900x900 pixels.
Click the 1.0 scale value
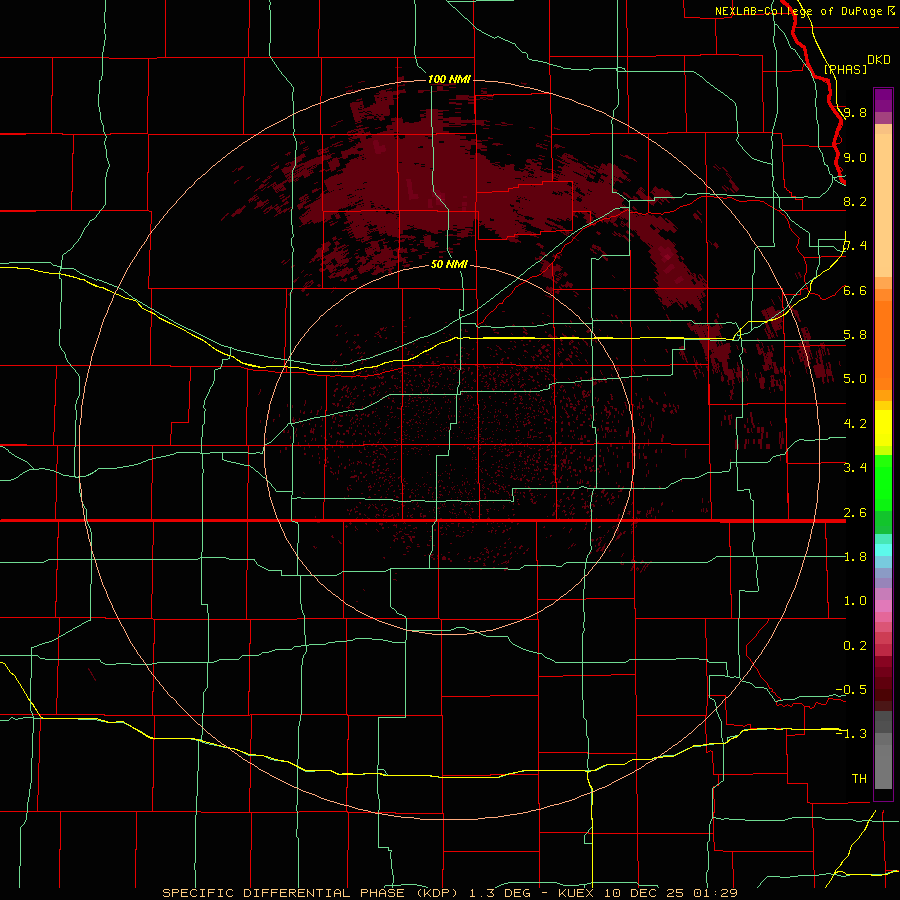click(855, 601)
